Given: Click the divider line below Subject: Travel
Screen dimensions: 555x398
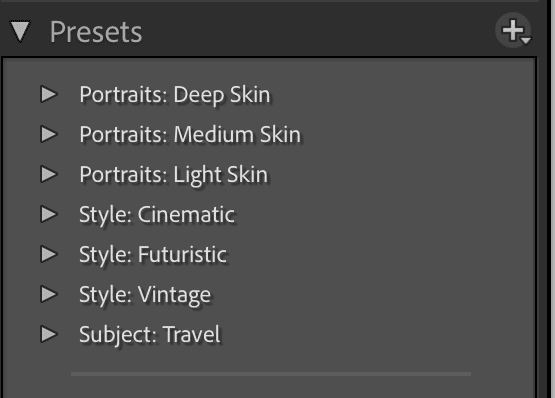Looking at the screenshot, I should pyautogui.click(x=271, y=374).
